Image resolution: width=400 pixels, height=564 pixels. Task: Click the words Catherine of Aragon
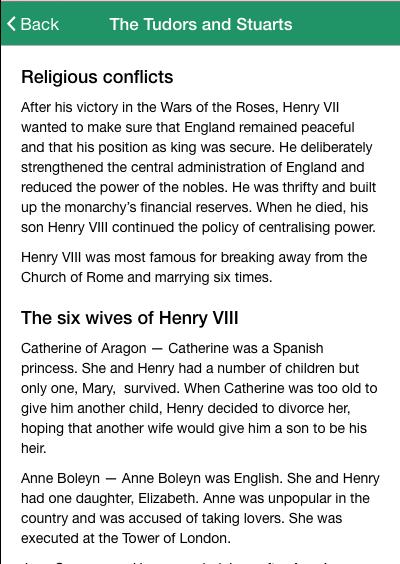[83, 348]
